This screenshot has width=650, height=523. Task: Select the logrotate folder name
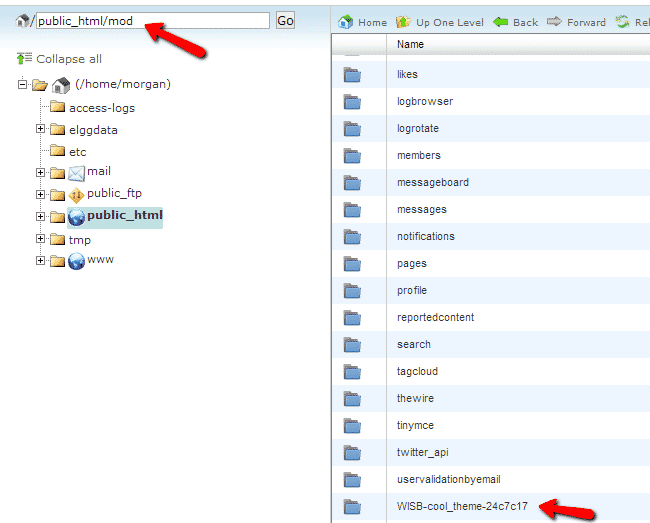417,128
